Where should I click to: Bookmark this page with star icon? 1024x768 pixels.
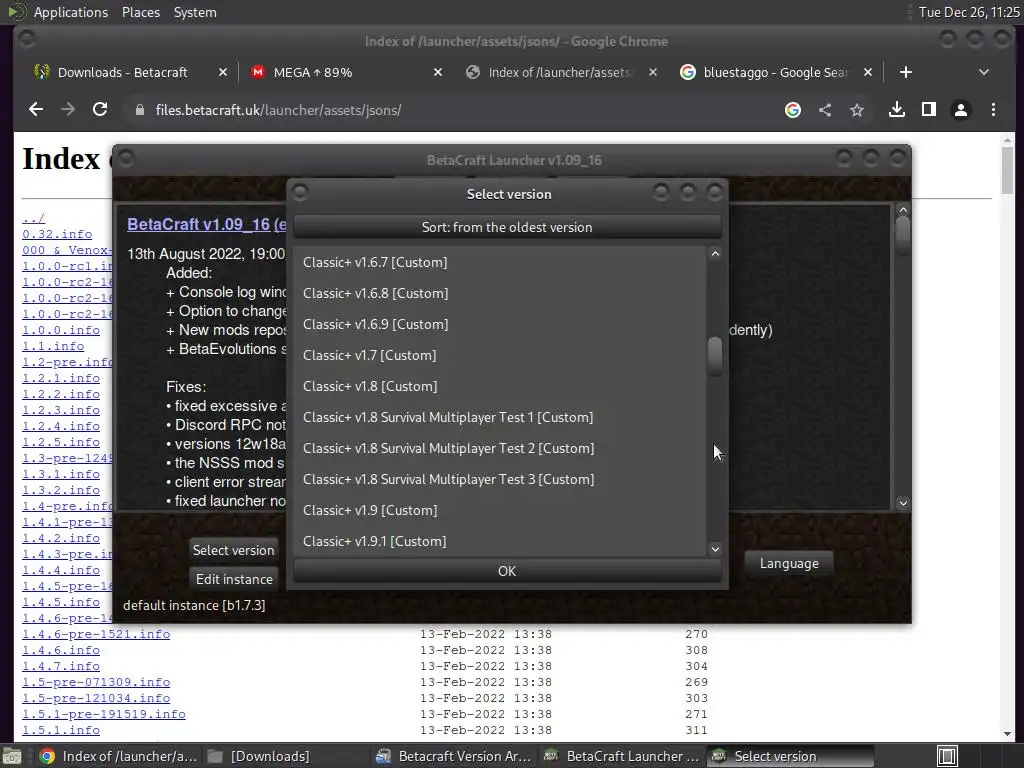(x=857, y=110)
